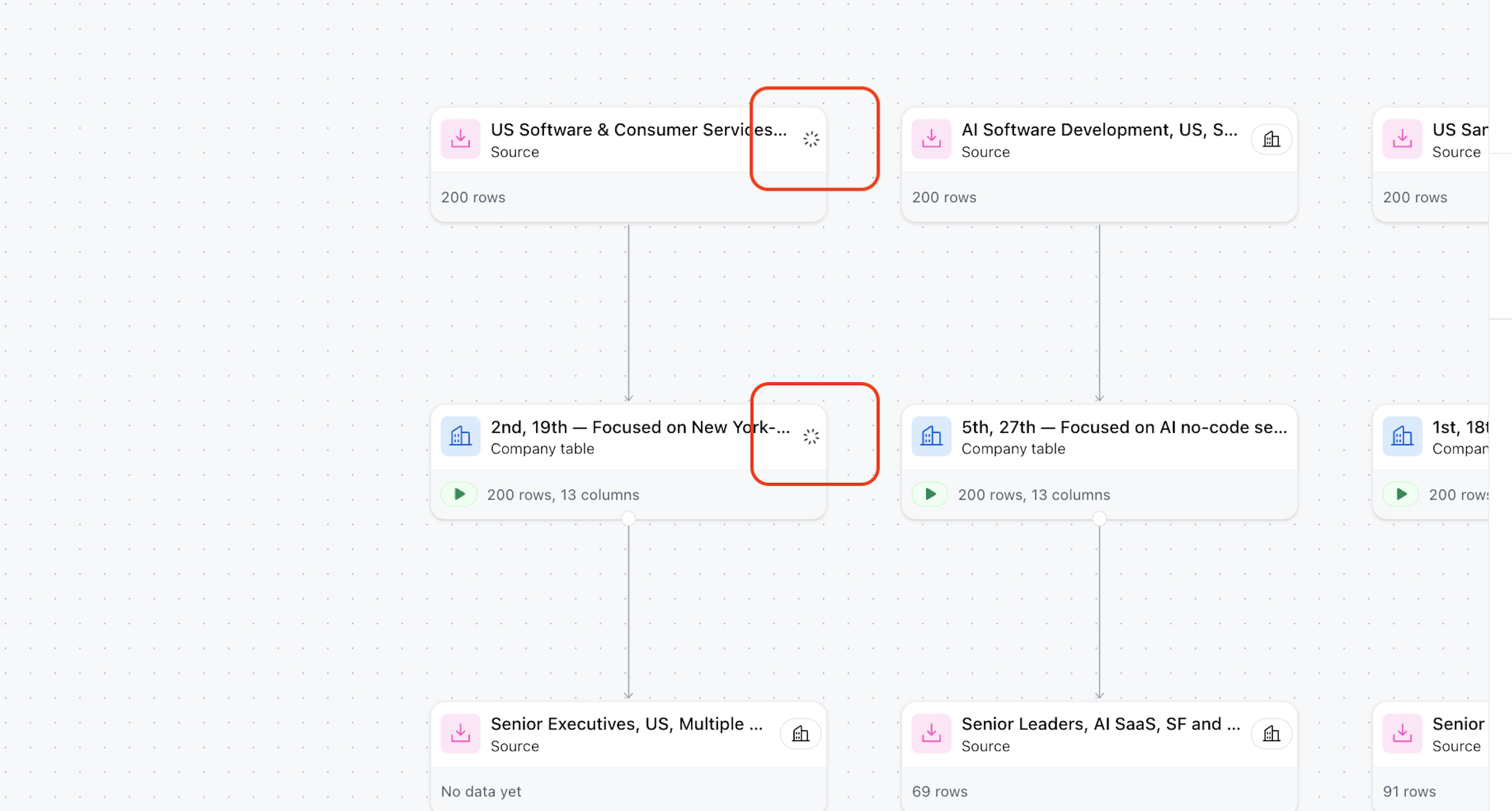
Task: Click '200 rows' under AI Software Development
Action: click(x=944, y=197)
